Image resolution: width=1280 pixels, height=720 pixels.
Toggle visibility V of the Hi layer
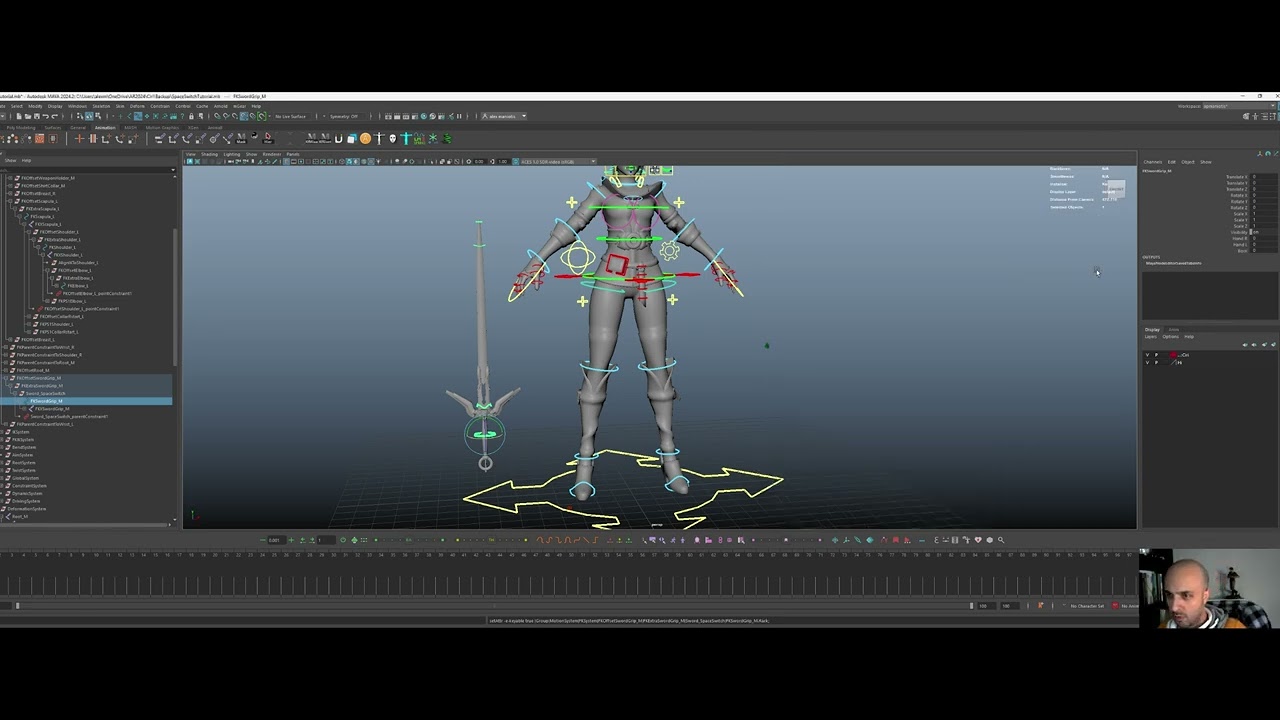1147,362
